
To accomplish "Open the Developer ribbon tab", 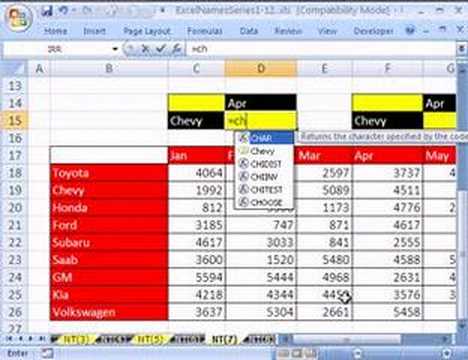I will (373, 31).
